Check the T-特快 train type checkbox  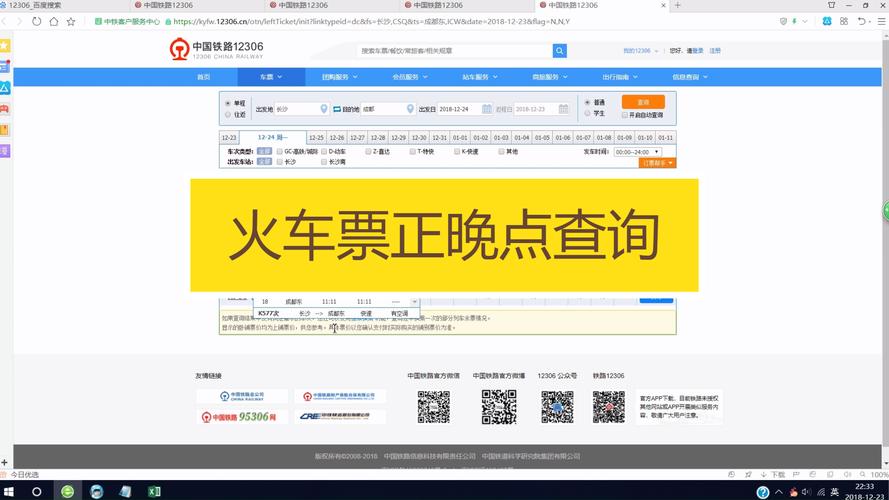(412, 152)
